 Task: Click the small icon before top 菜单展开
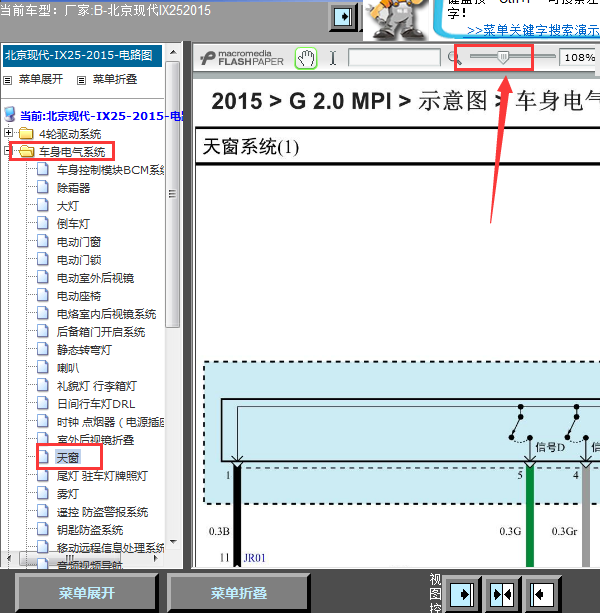[x=7, y=81]
